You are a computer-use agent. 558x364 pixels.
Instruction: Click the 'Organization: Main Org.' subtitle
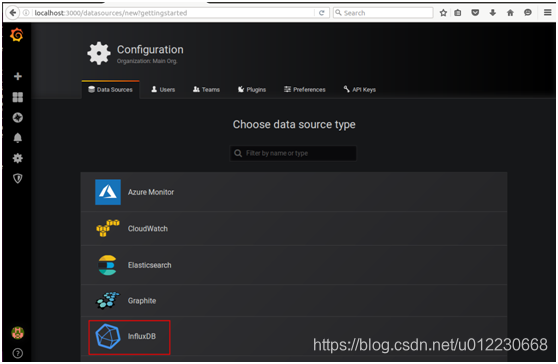[x=147, y=61]
